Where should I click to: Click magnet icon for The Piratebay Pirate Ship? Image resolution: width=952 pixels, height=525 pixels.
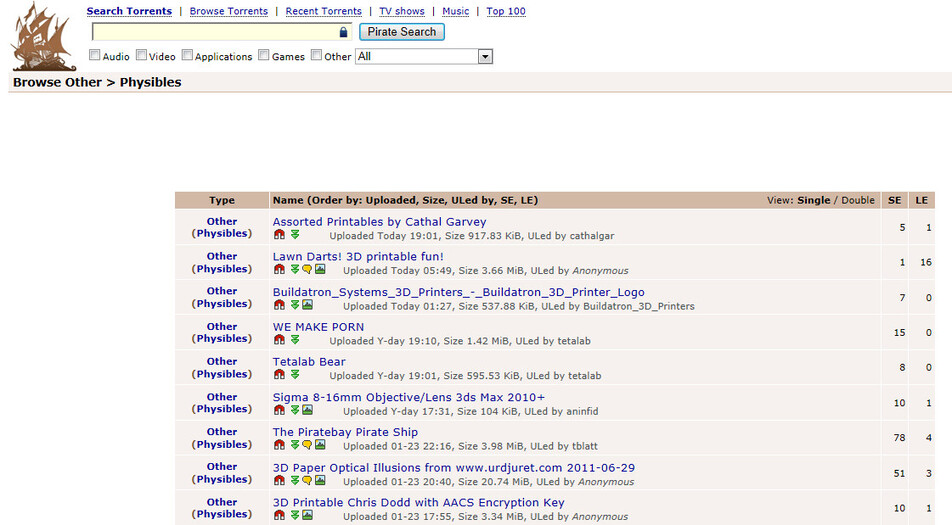279,445
